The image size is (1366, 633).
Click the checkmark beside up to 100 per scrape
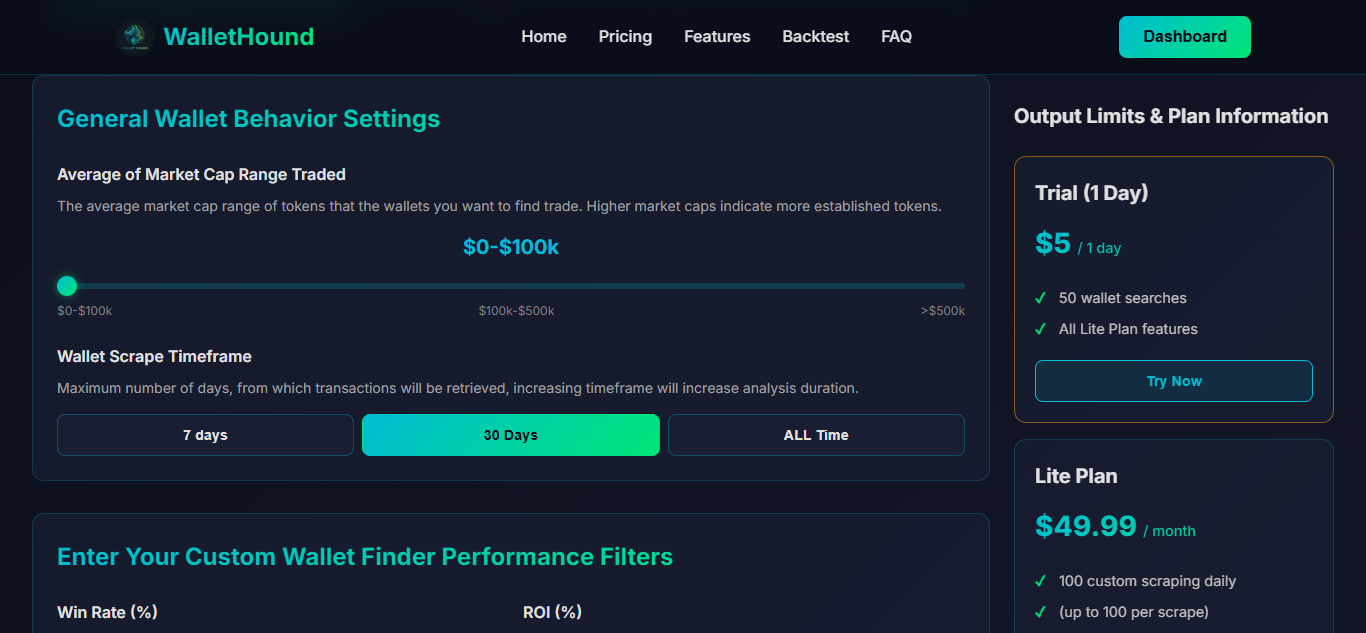tap(1041, 611)
